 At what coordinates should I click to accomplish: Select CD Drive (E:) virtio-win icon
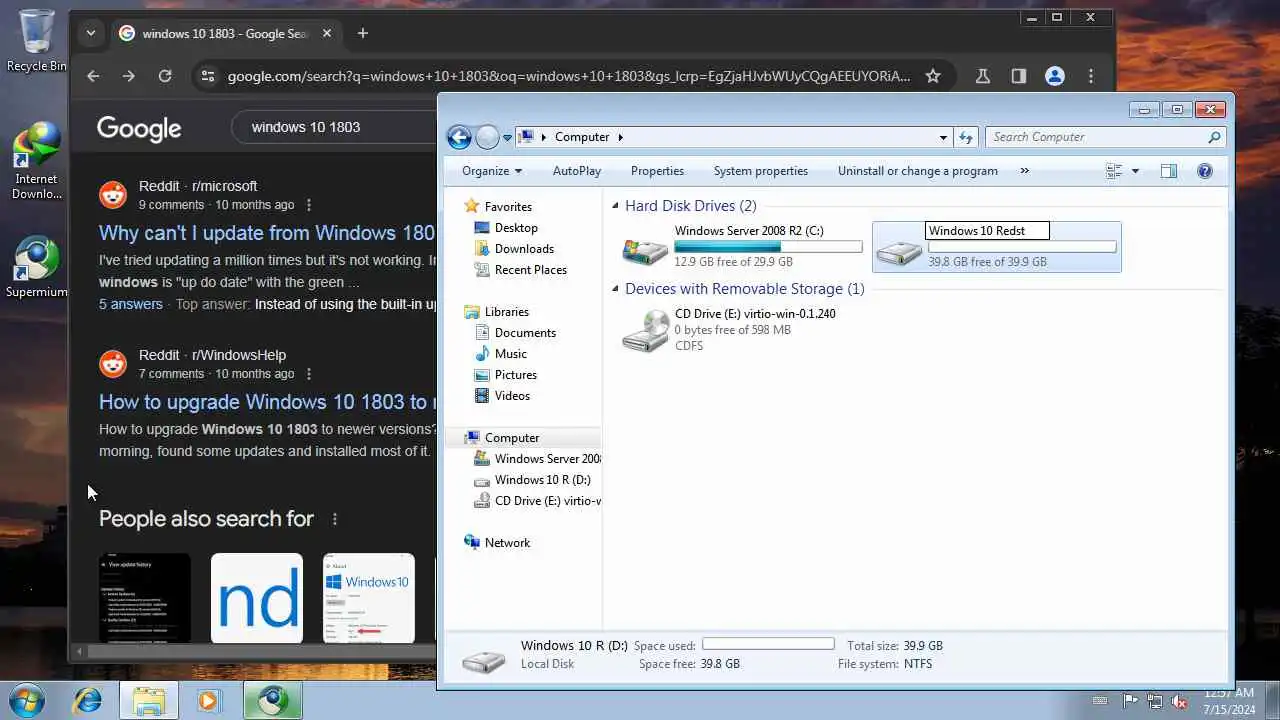click(645, 330)
